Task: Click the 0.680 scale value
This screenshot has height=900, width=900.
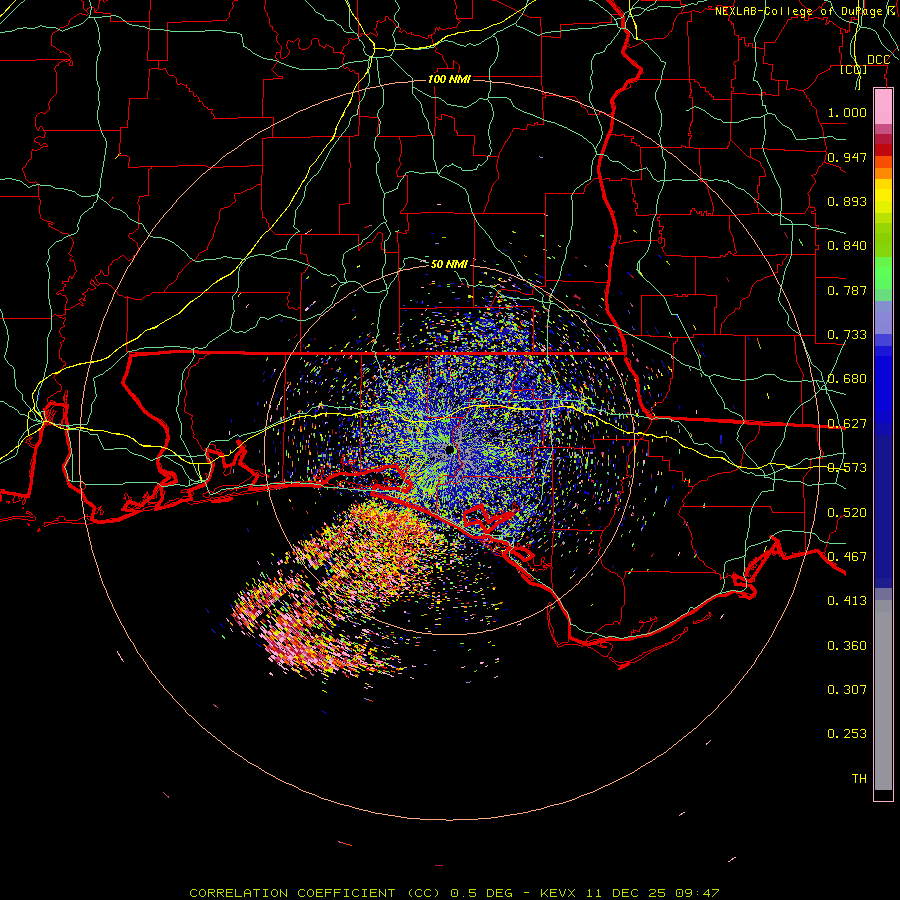Action: [847, 379]
